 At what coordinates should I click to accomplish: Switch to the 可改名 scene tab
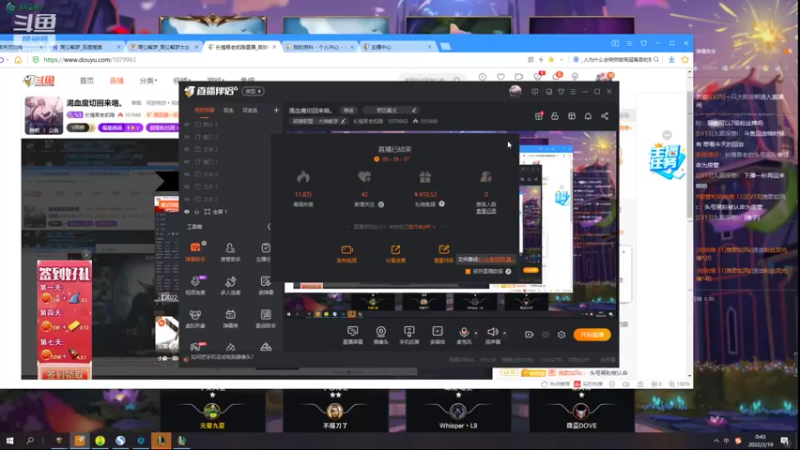tap(250, 110)
